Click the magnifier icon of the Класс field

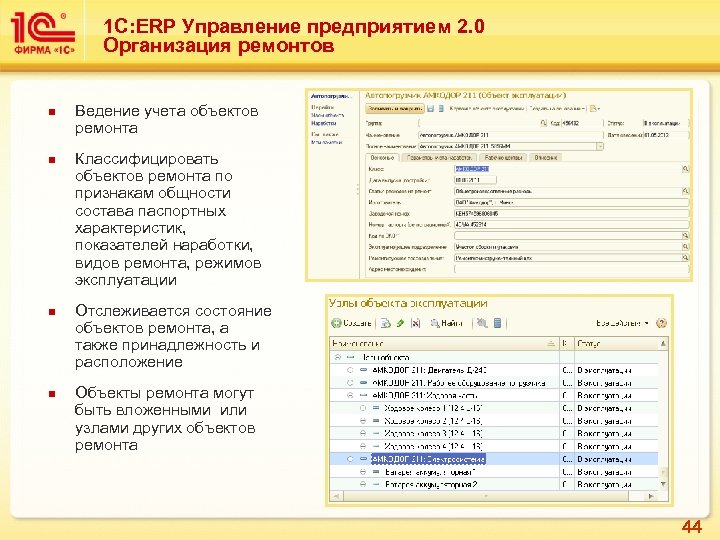[x=685, y=169]
